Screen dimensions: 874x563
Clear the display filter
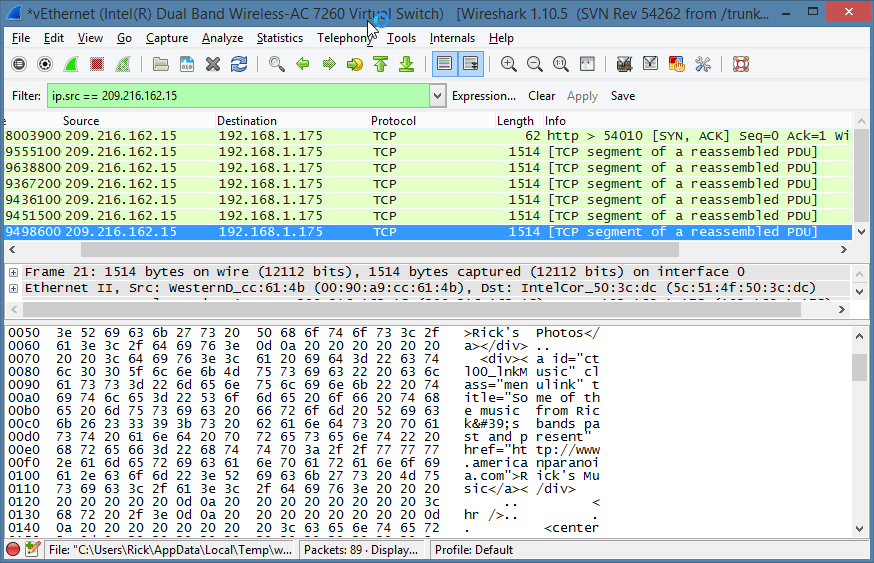(x=541, y=96)
